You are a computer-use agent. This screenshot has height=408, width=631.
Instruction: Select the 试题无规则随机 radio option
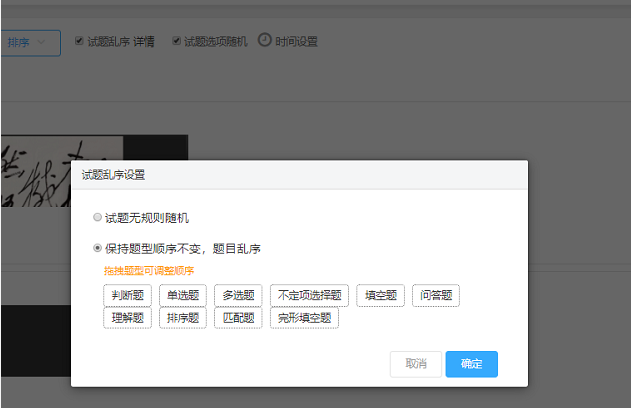pyautogui.click(x=97, y=217)
